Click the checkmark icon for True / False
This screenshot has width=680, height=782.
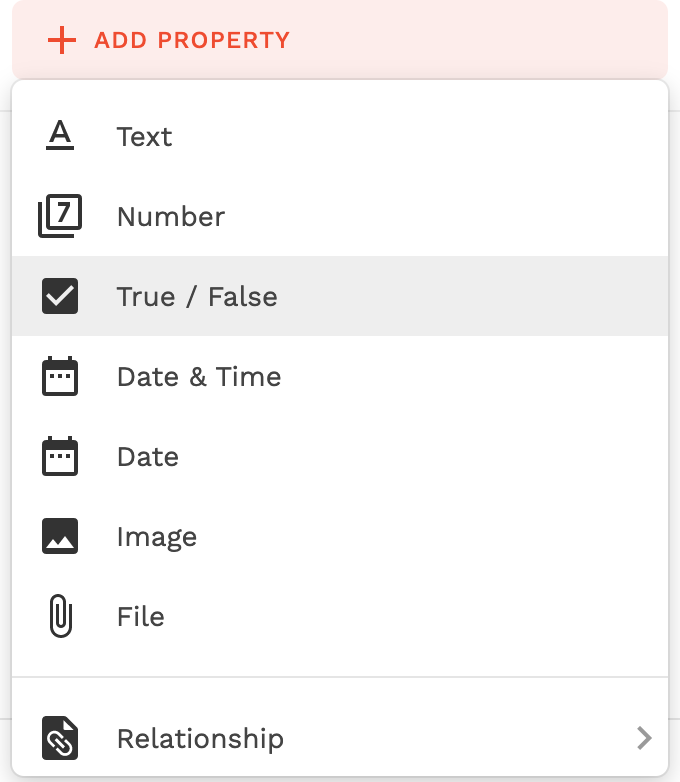[x=60, y=296]
